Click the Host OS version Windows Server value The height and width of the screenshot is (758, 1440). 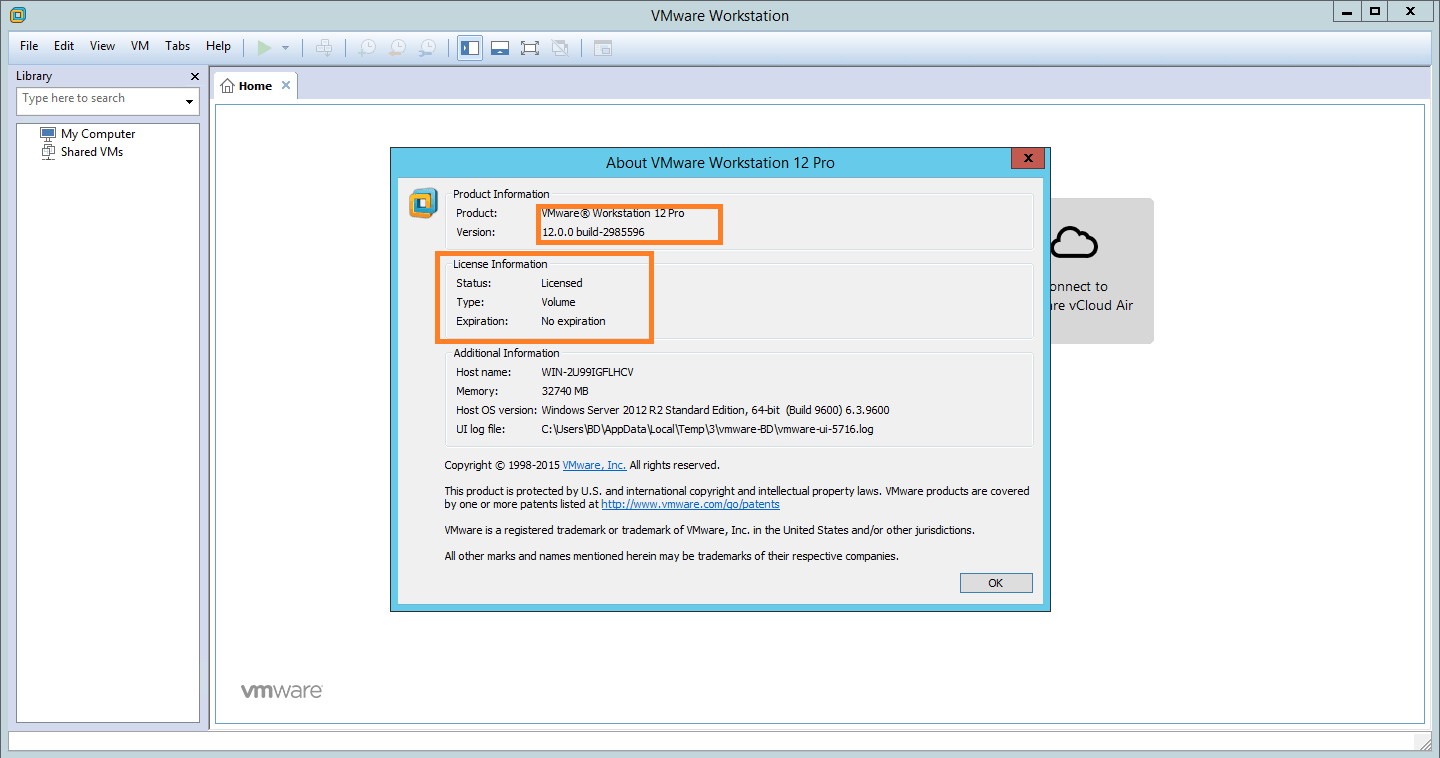click(715, 410)
